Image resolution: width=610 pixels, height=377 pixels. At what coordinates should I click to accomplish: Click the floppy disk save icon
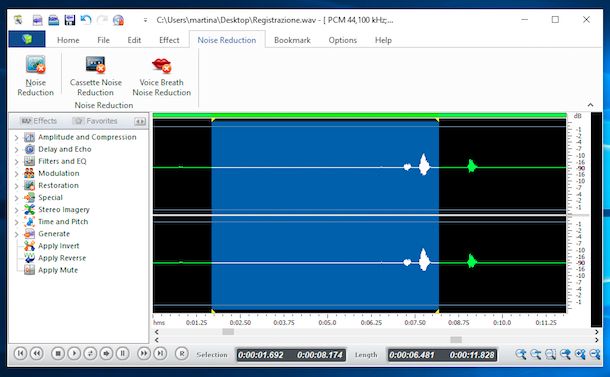[70, 19]
